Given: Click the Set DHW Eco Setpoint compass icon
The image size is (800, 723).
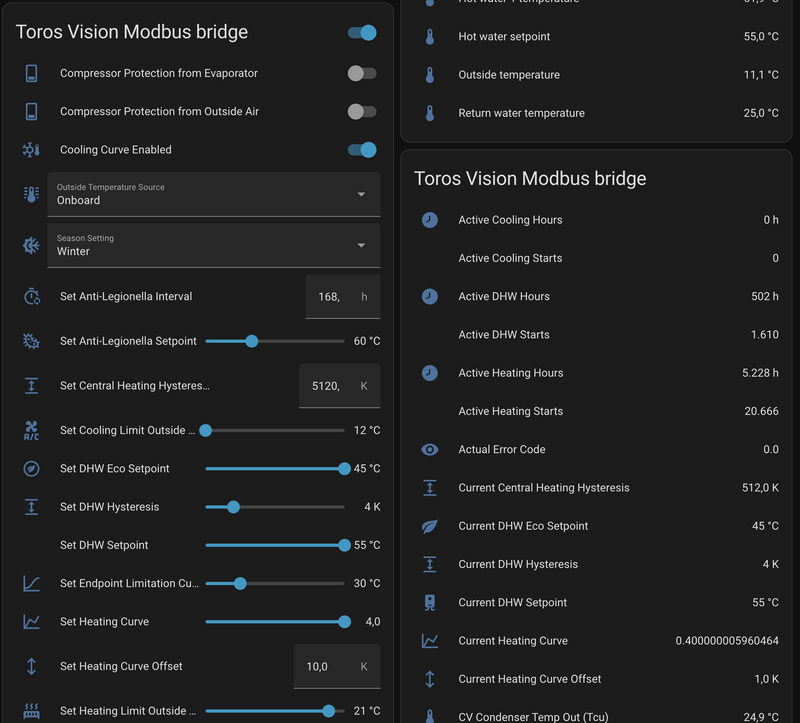Looking at the screenshot, I should [31, 469].
